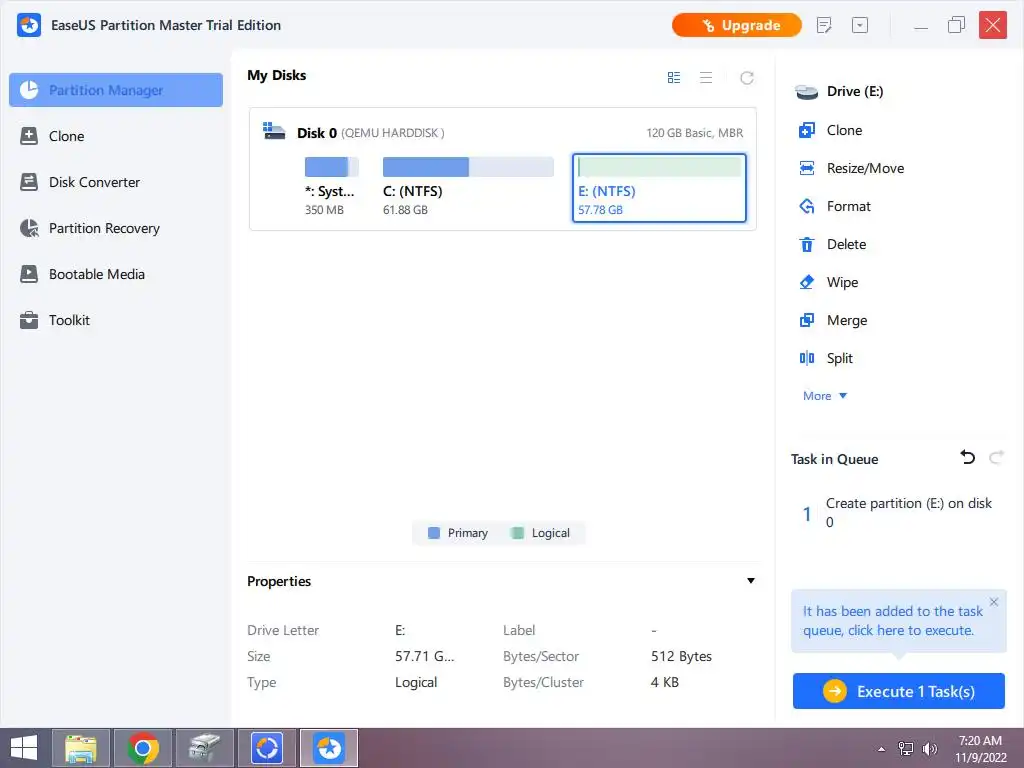Collapse the Properties panel
The height and width of the screenshot is (768, 1024).
tap(750, 581)
